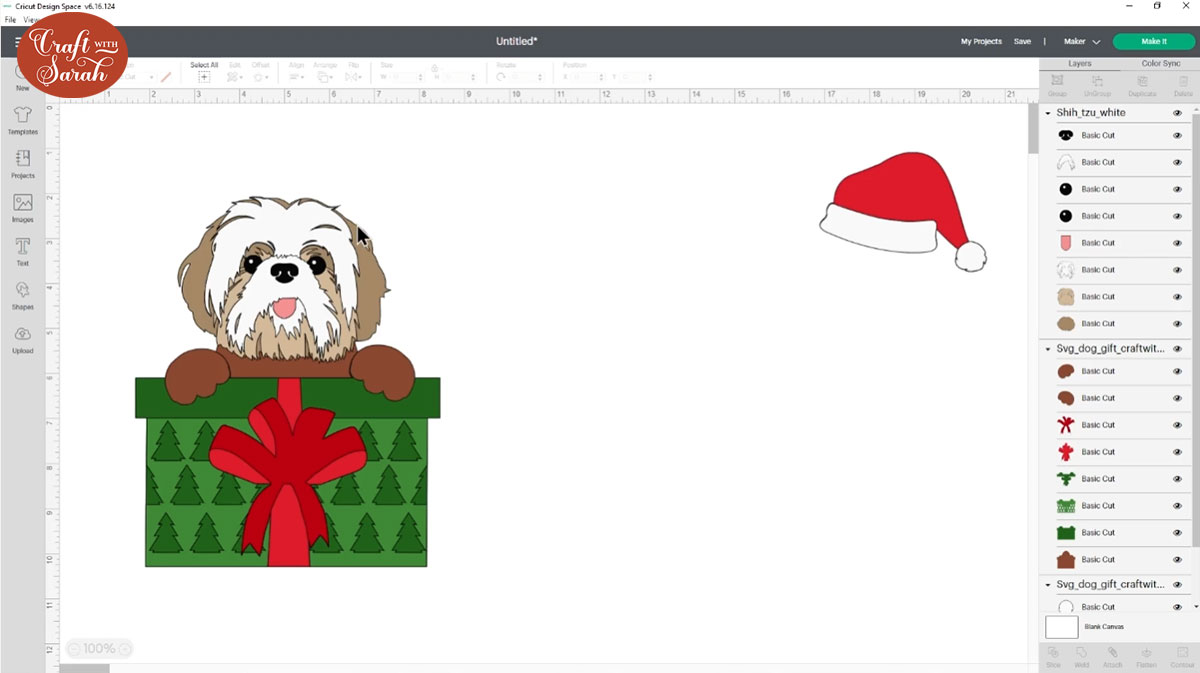Click the Delete icon in Layers panel

tap(1183, 80)
